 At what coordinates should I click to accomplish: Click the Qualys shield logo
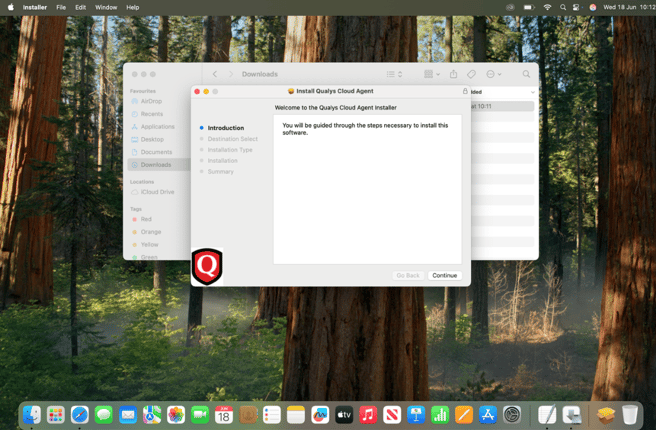(x=207, y=266)
